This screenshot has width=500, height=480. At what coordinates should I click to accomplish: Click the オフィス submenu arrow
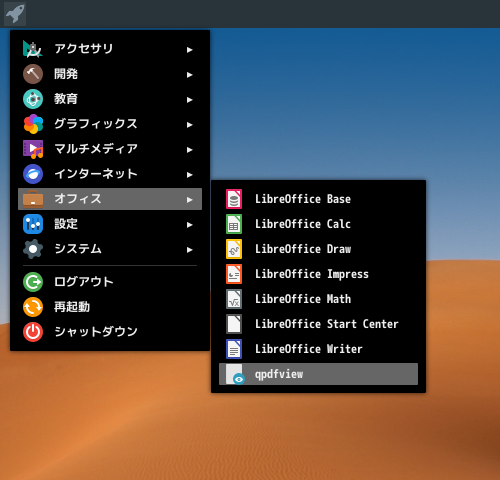[190, 200]
